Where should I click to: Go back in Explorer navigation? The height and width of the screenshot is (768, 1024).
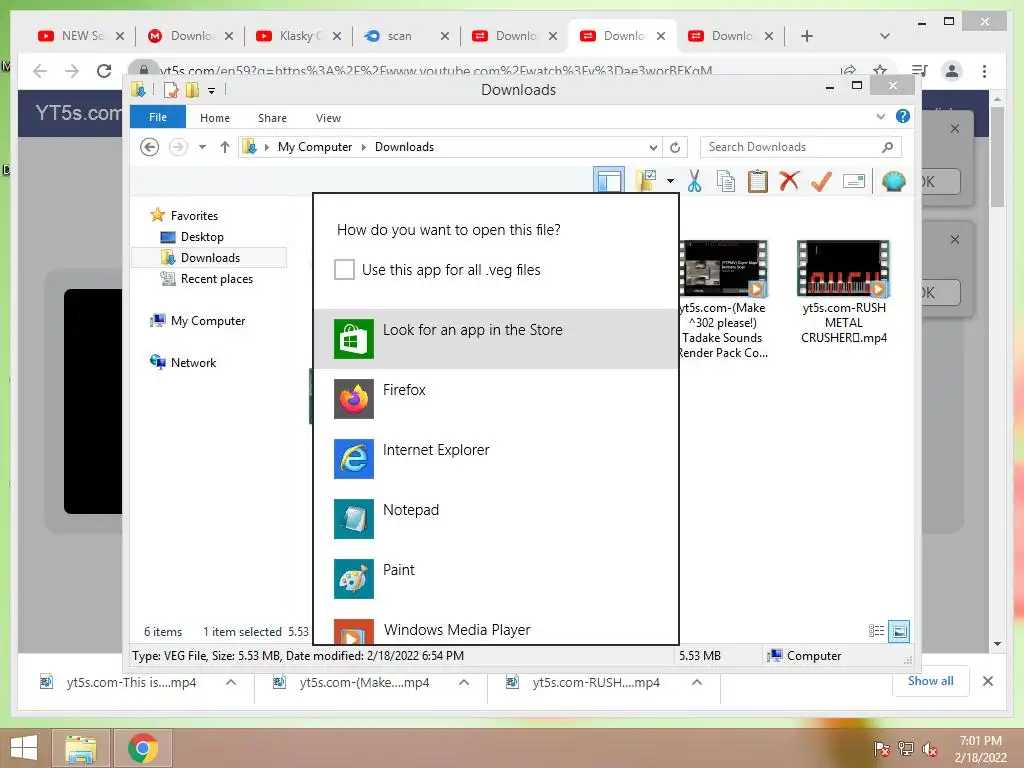tap(150, 147)
